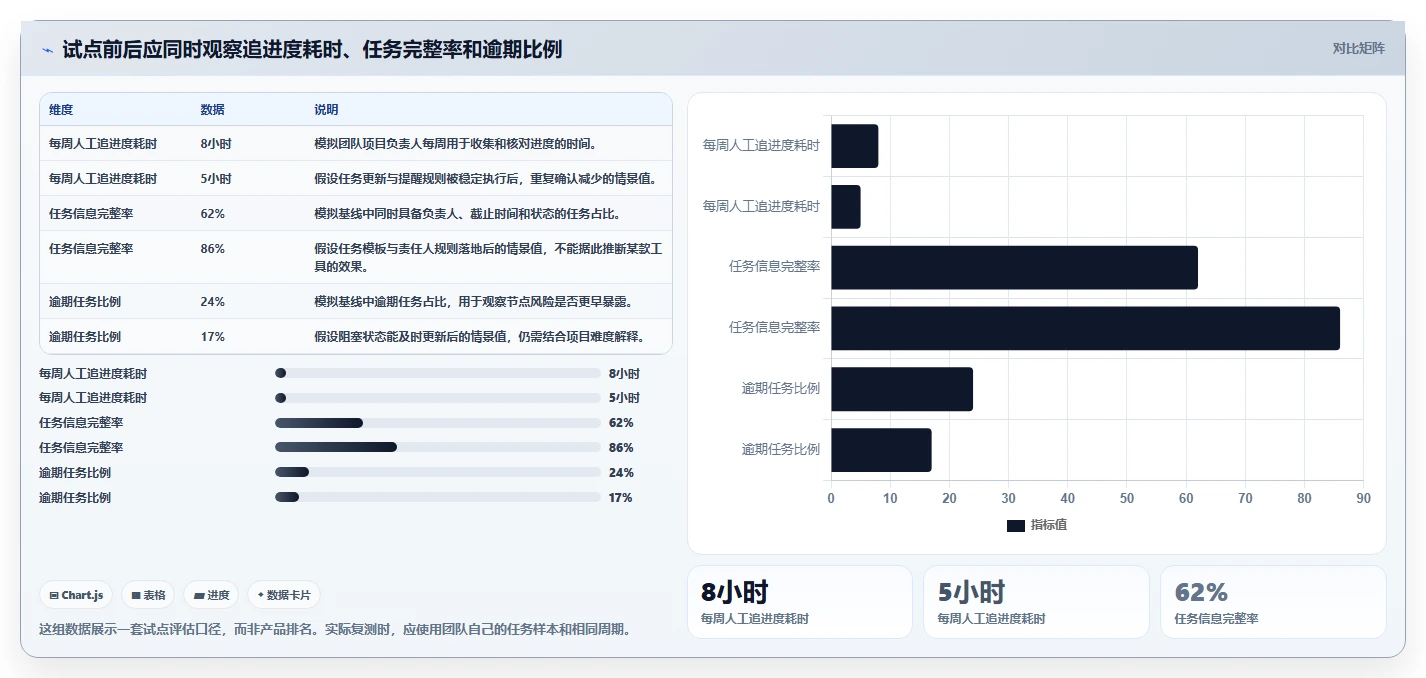Select the 数据卡片 chip
The height and width of the screenshot is (678, 1426).
click(x=284, y=595)
